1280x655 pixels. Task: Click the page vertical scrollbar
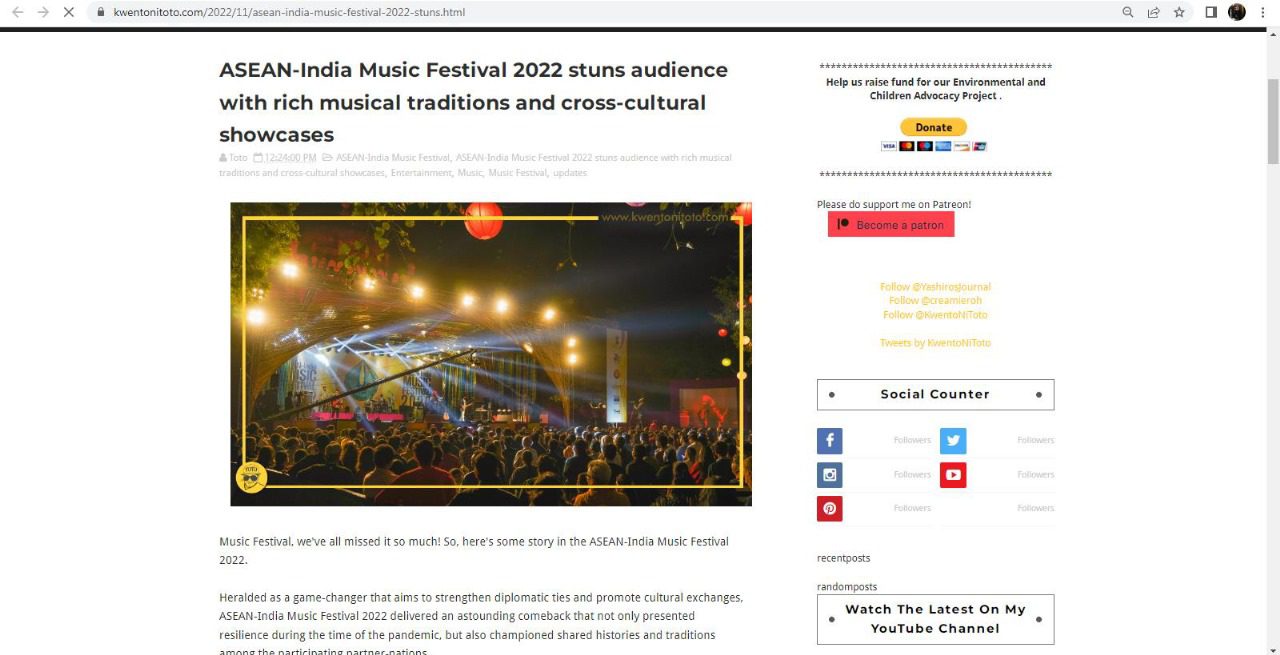point(1273,120)
